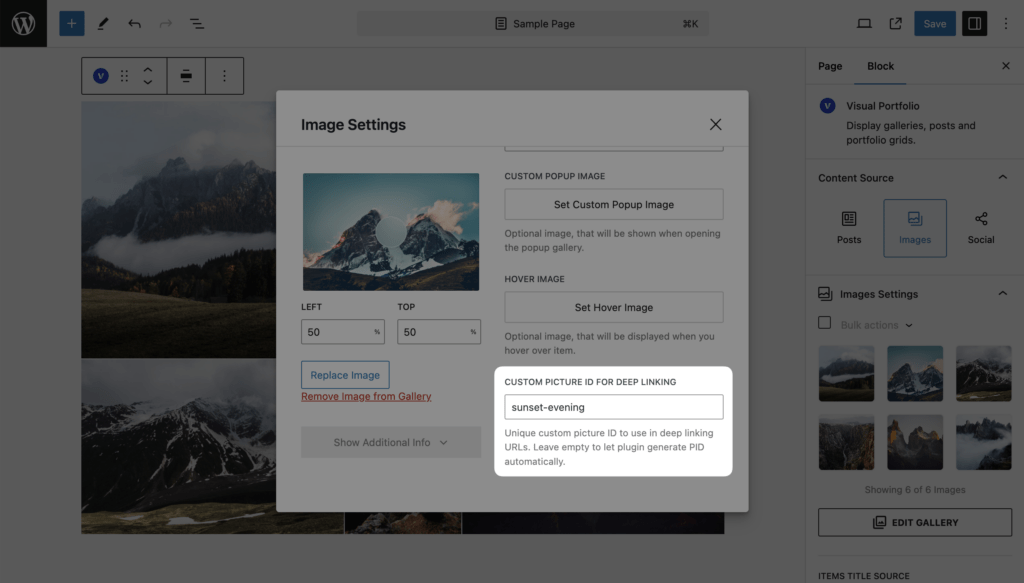The image size is (1024, 583).
Task: Click the block inserter plus icon
Action: [72, 24]
